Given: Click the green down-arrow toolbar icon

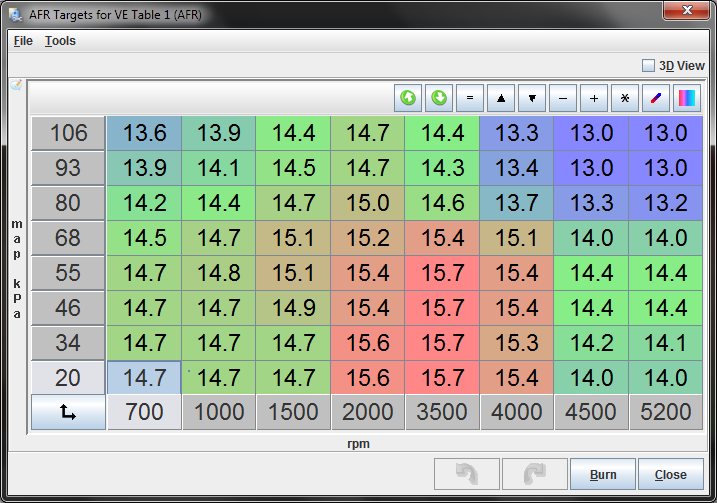Looking at the screenshot, I should [438, 98].
